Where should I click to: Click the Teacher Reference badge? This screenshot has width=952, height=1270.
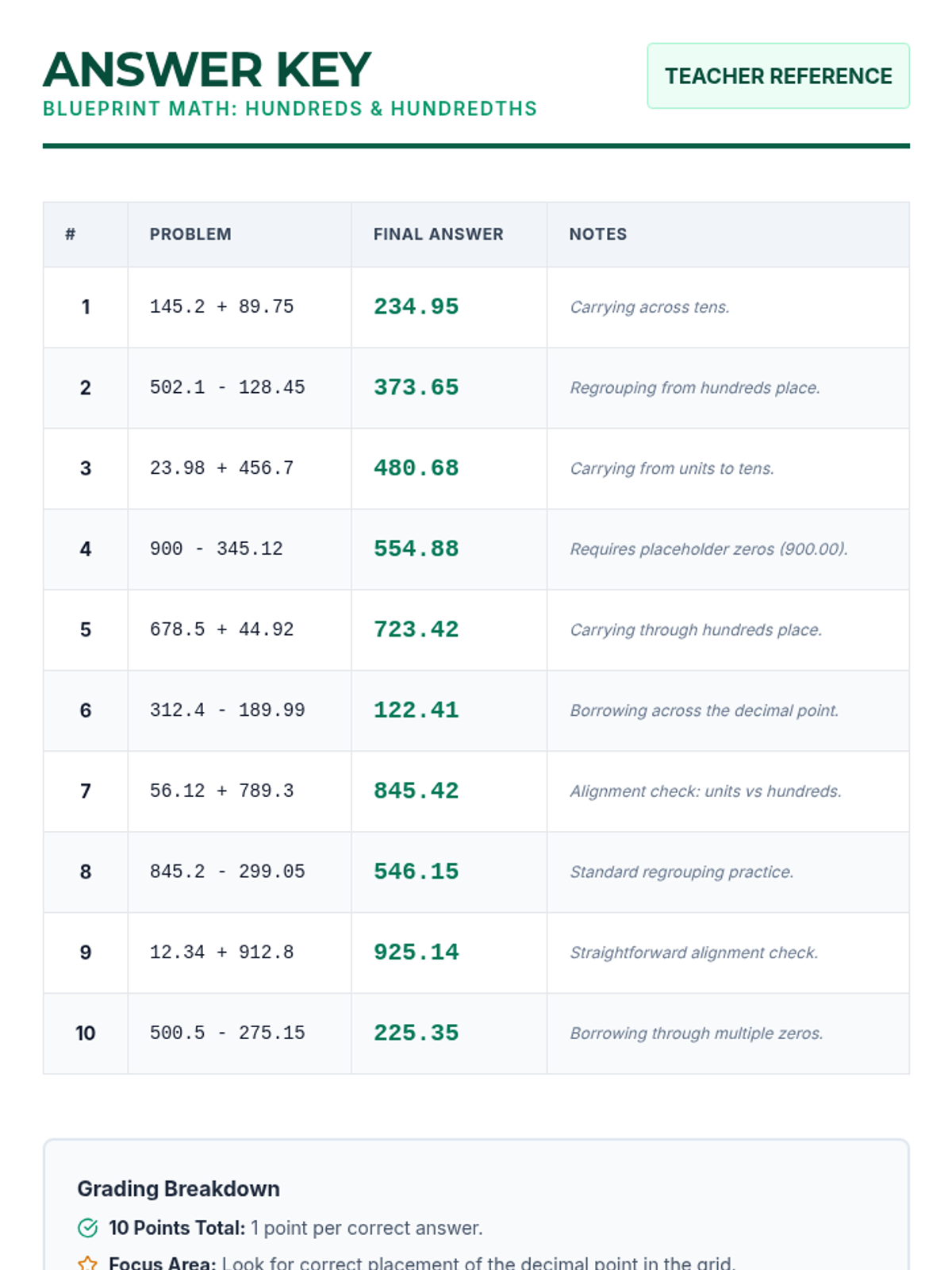click(x=777, y=76)
